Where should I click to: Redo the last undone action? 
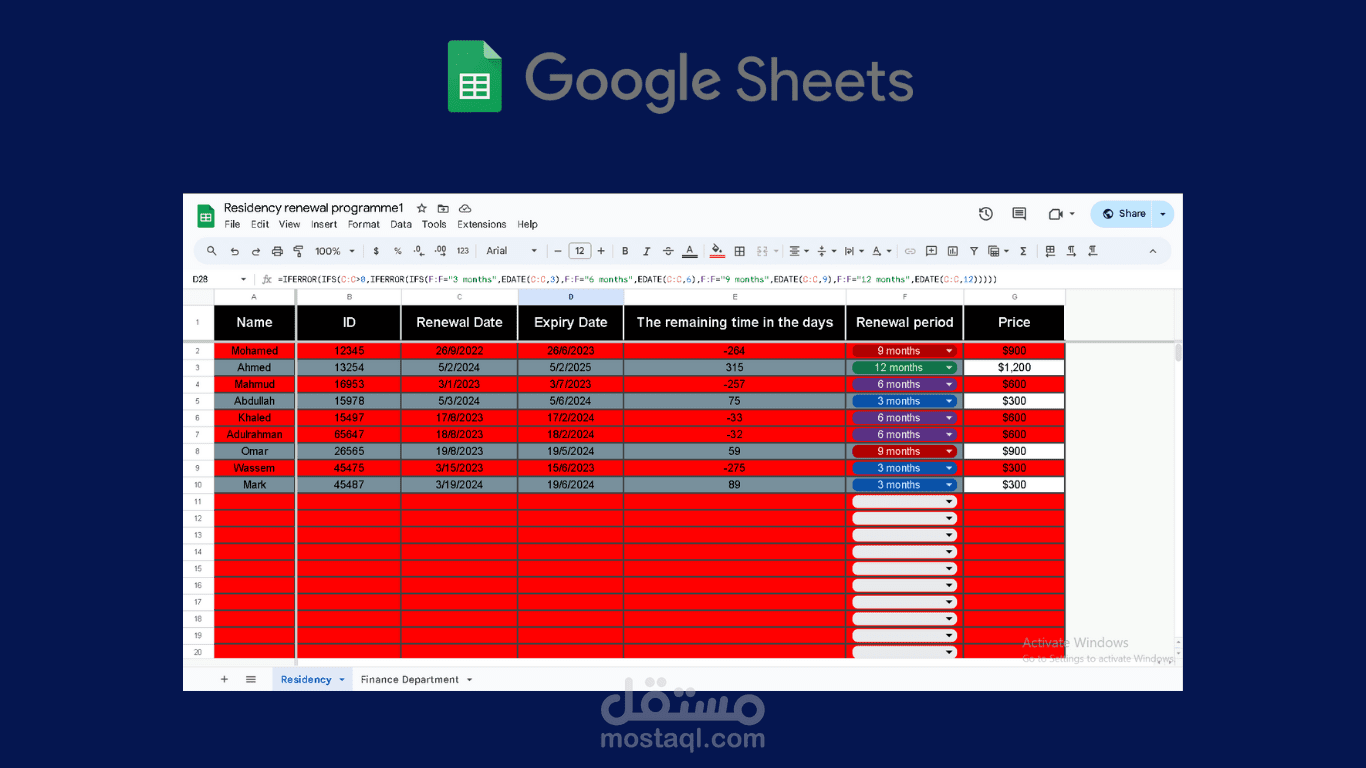click(256, 251)
